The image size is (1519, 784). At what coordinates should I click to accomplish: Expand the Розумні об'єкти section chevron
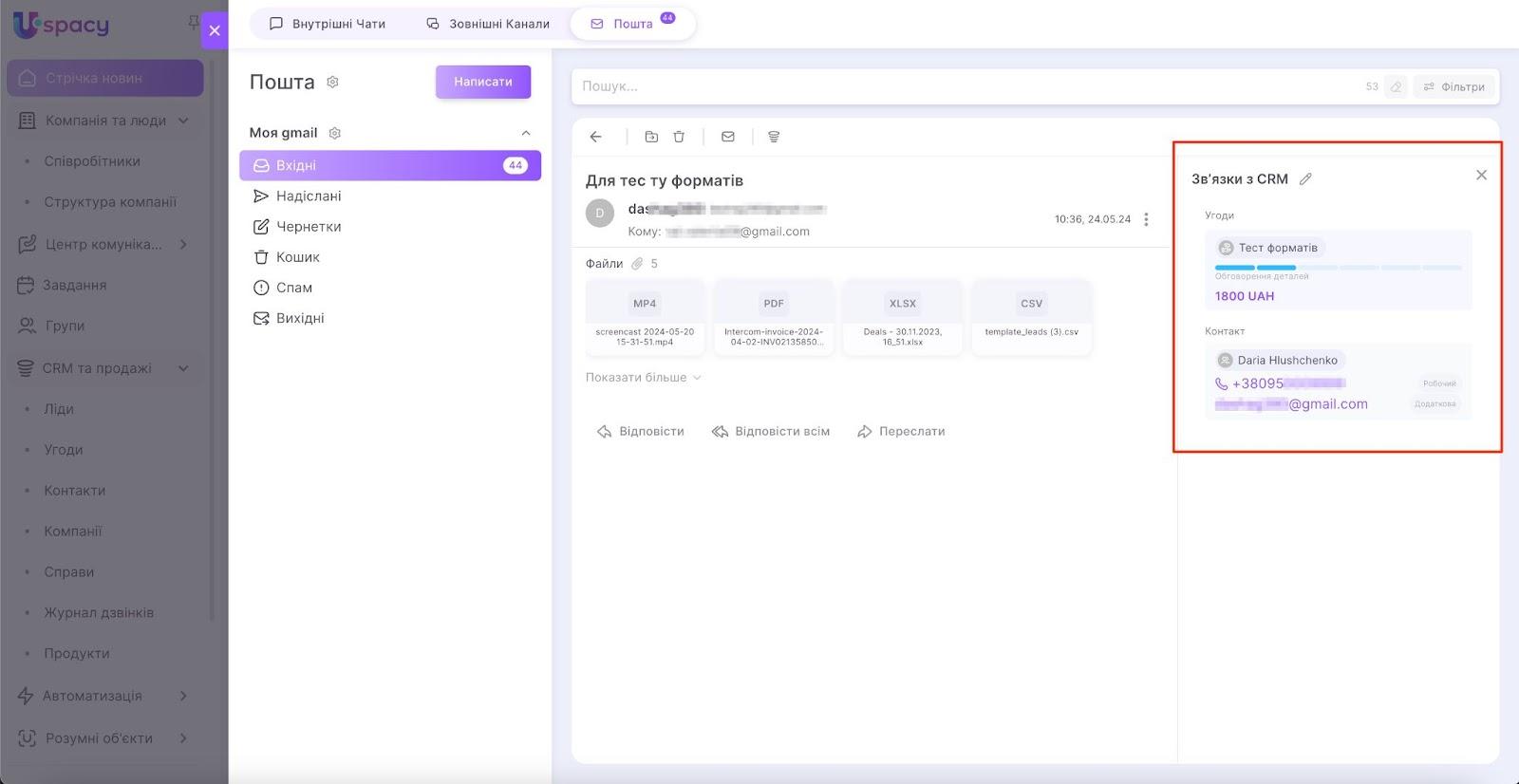pos(183,738)
